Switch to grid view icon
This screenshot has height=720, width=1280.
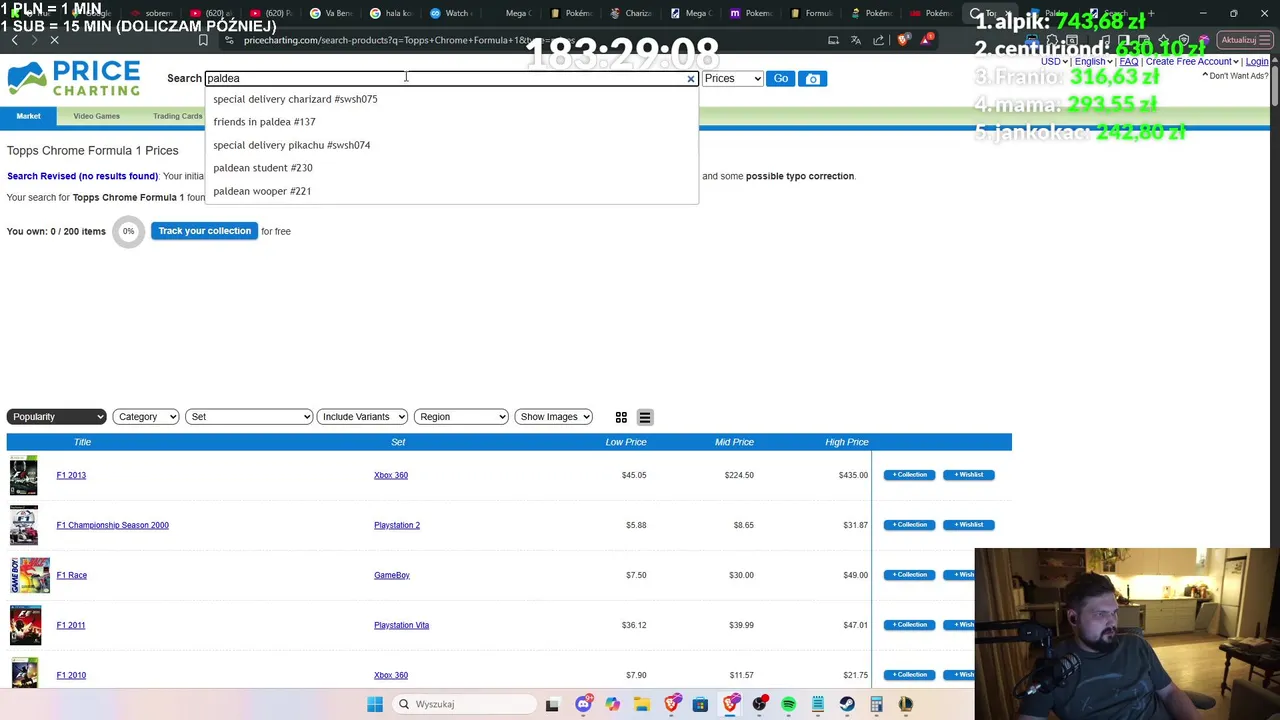pos(621,417)
